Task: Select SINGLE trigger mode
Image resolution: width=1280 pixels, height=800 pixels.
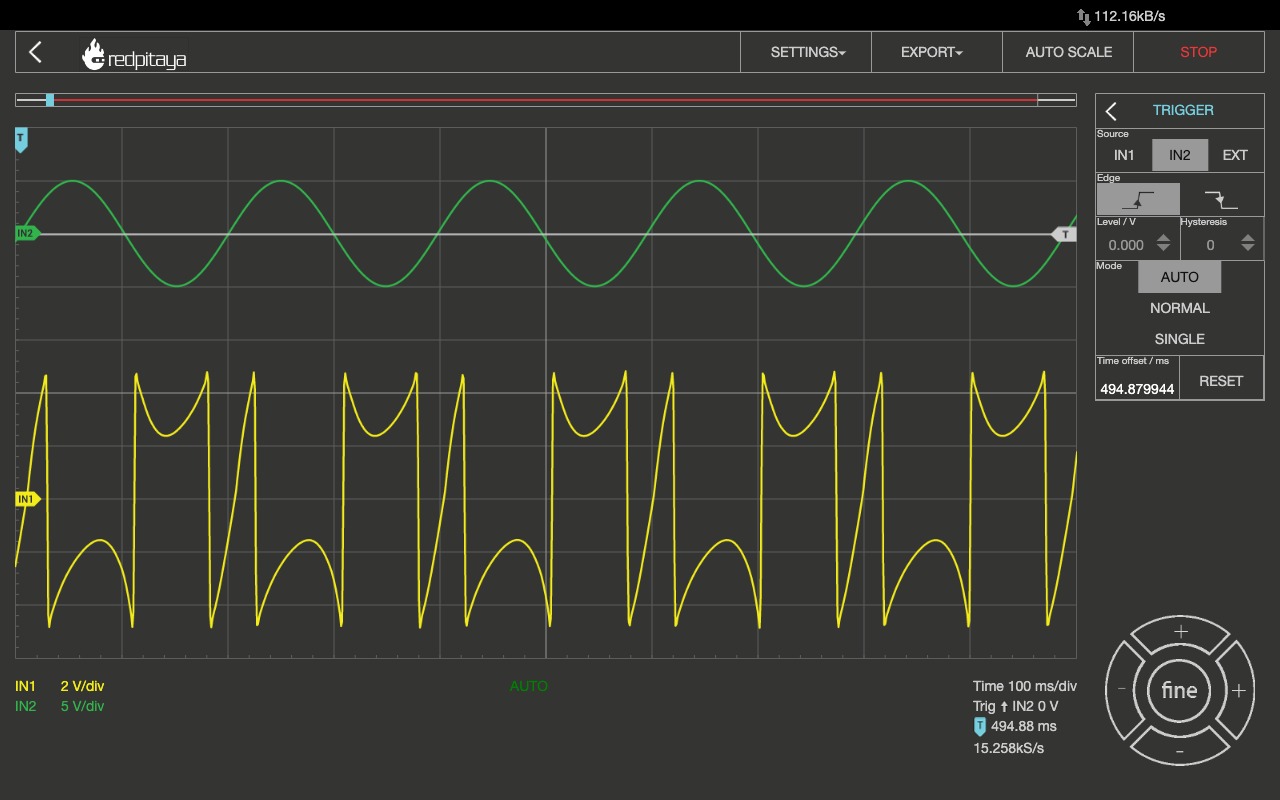Action: point(1180,339)
